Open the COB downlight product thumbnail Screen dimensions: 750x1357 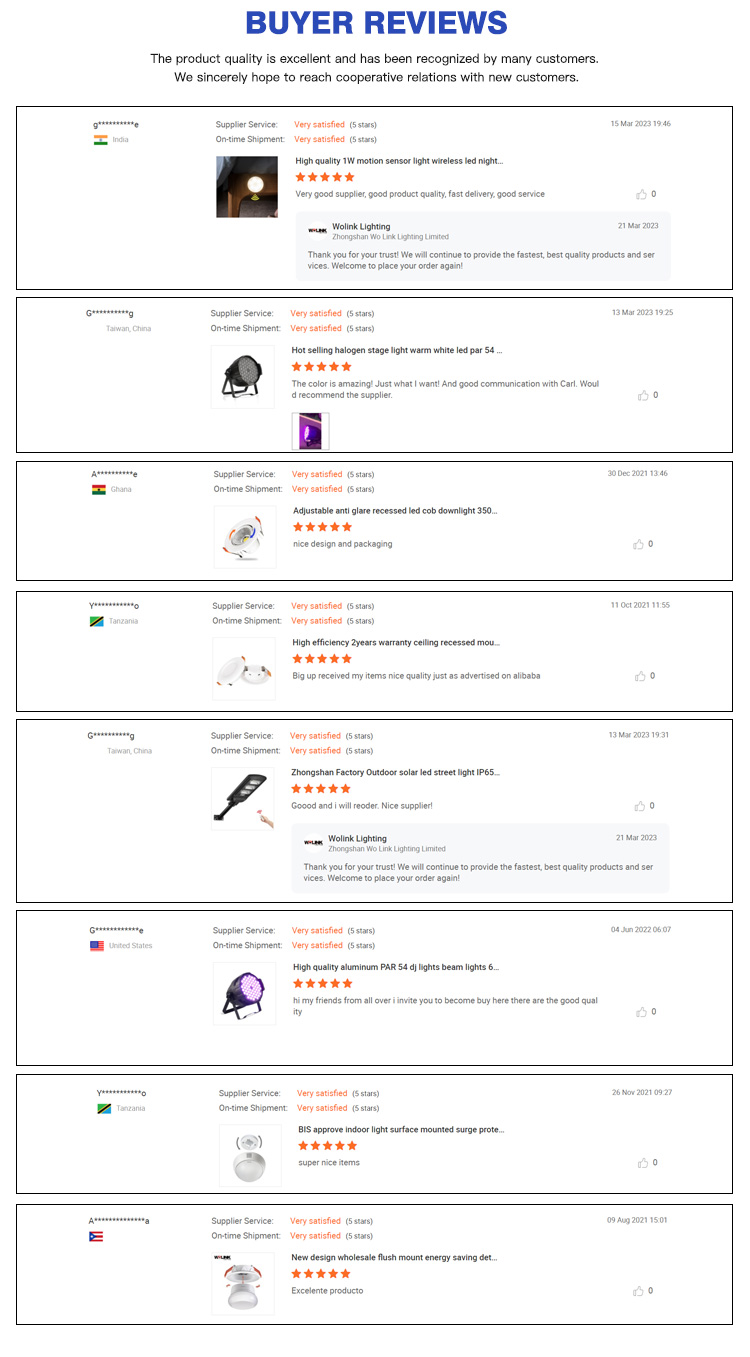pyautogui.click(x=245, y=537)
